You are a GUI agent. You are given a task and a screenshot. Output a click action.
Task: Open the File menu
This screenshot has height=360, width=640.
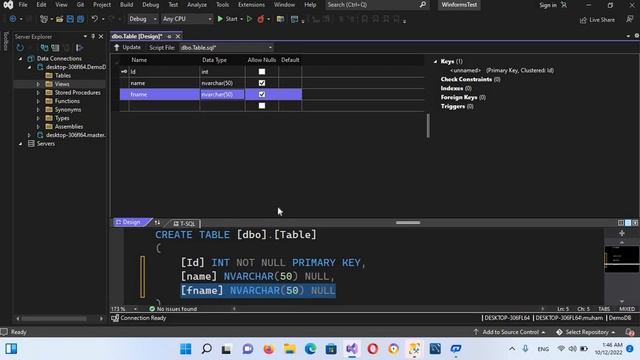point(23,5)
